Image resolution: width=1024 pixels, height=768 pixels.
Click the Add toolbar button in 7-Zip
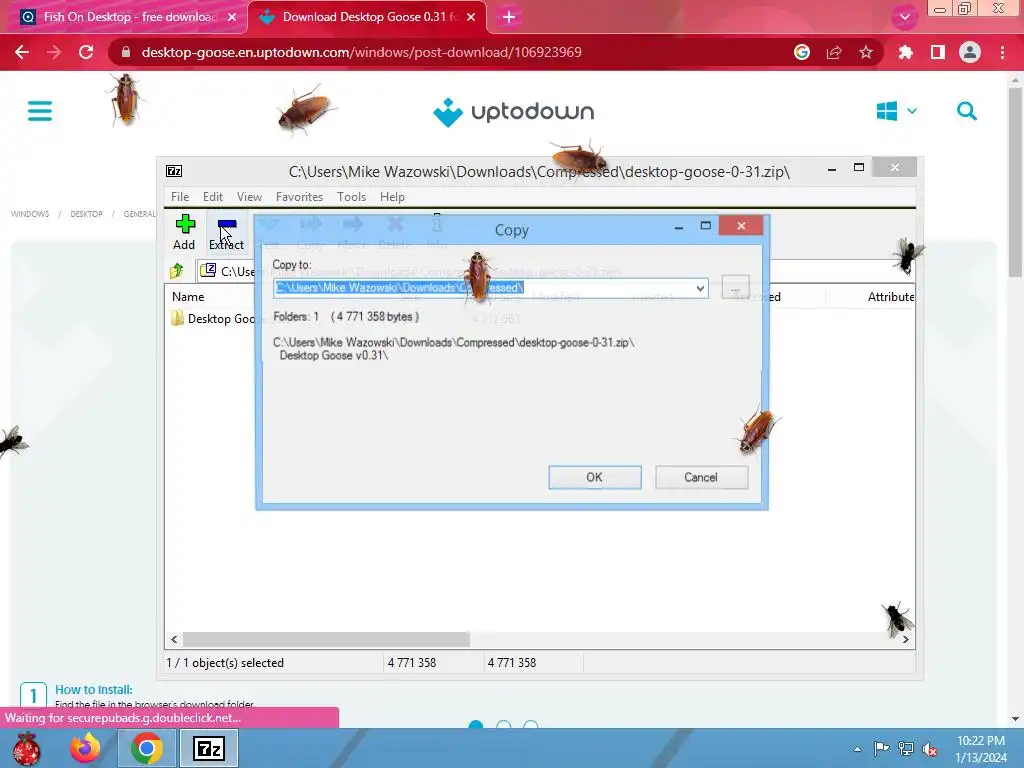[x=184, y=232]
